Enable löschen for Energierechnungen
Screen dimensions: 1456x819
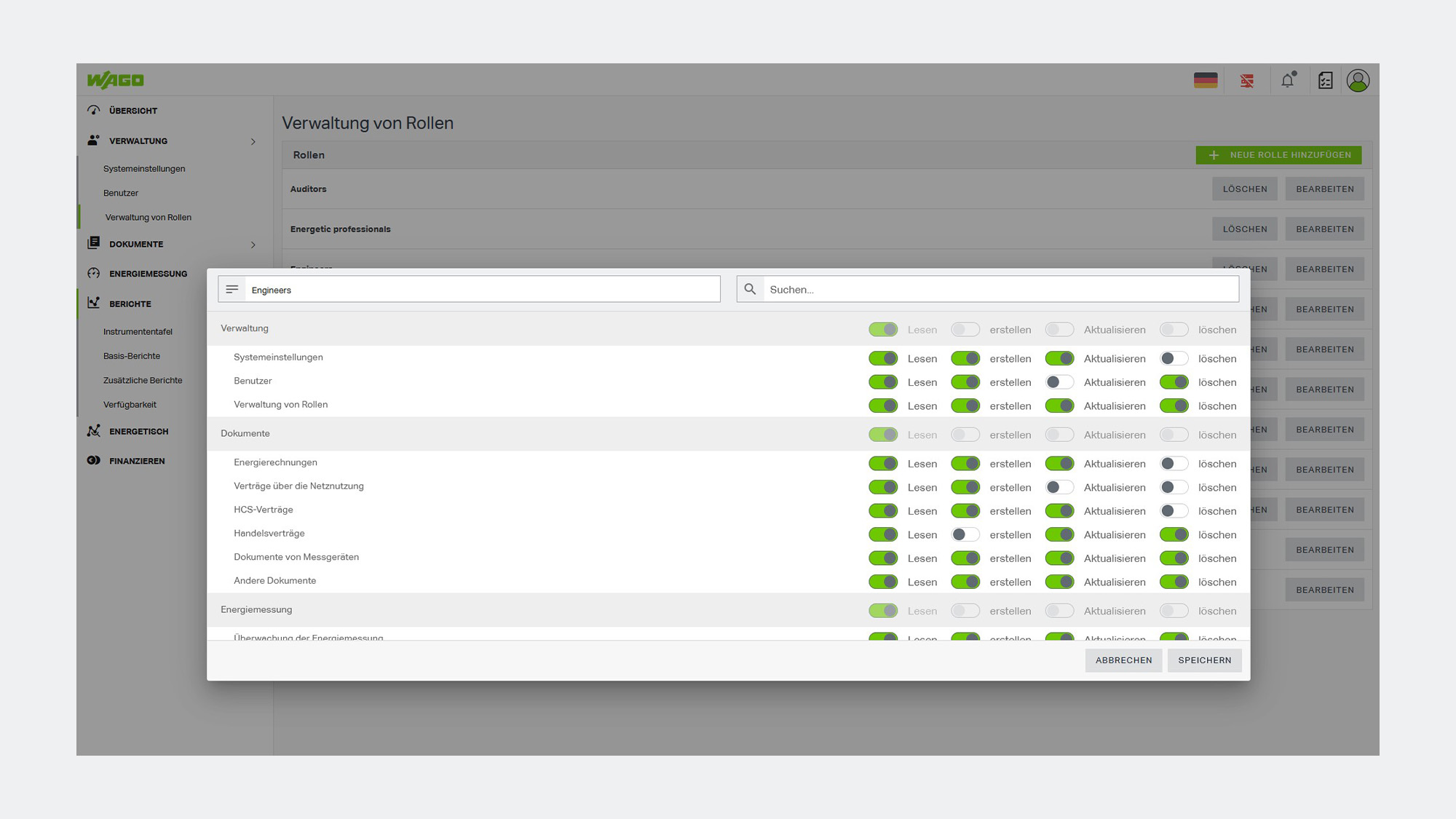(1174, 464)
